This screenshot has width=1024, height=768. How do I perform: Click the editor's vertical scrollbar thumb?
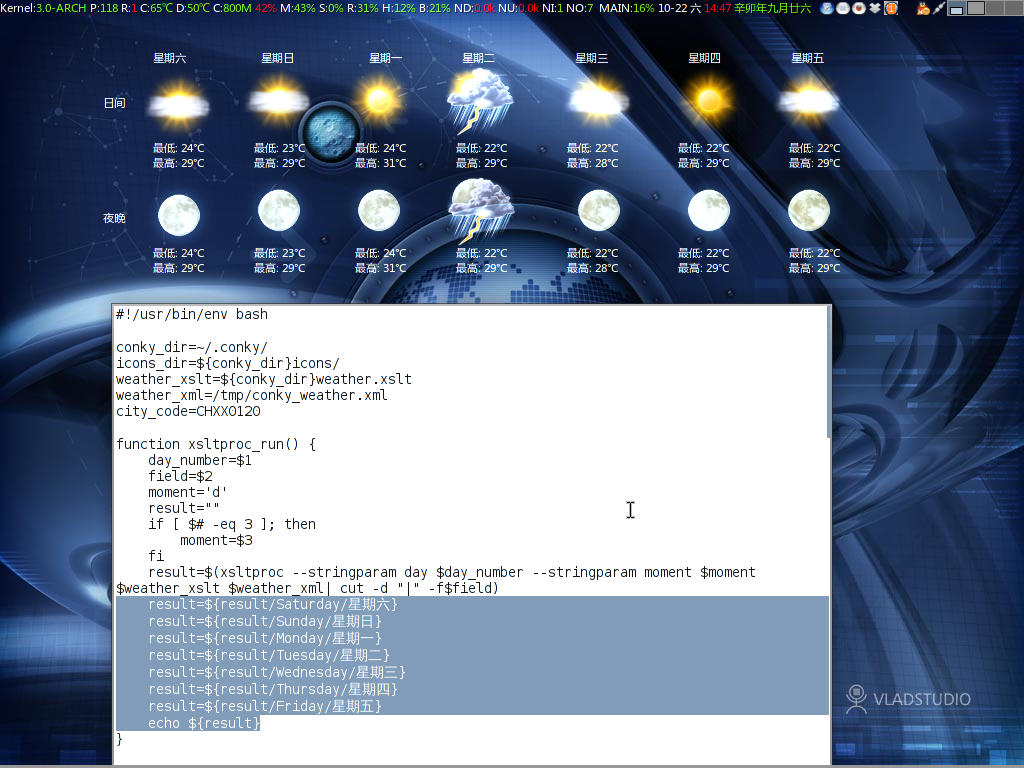(829, 372)
